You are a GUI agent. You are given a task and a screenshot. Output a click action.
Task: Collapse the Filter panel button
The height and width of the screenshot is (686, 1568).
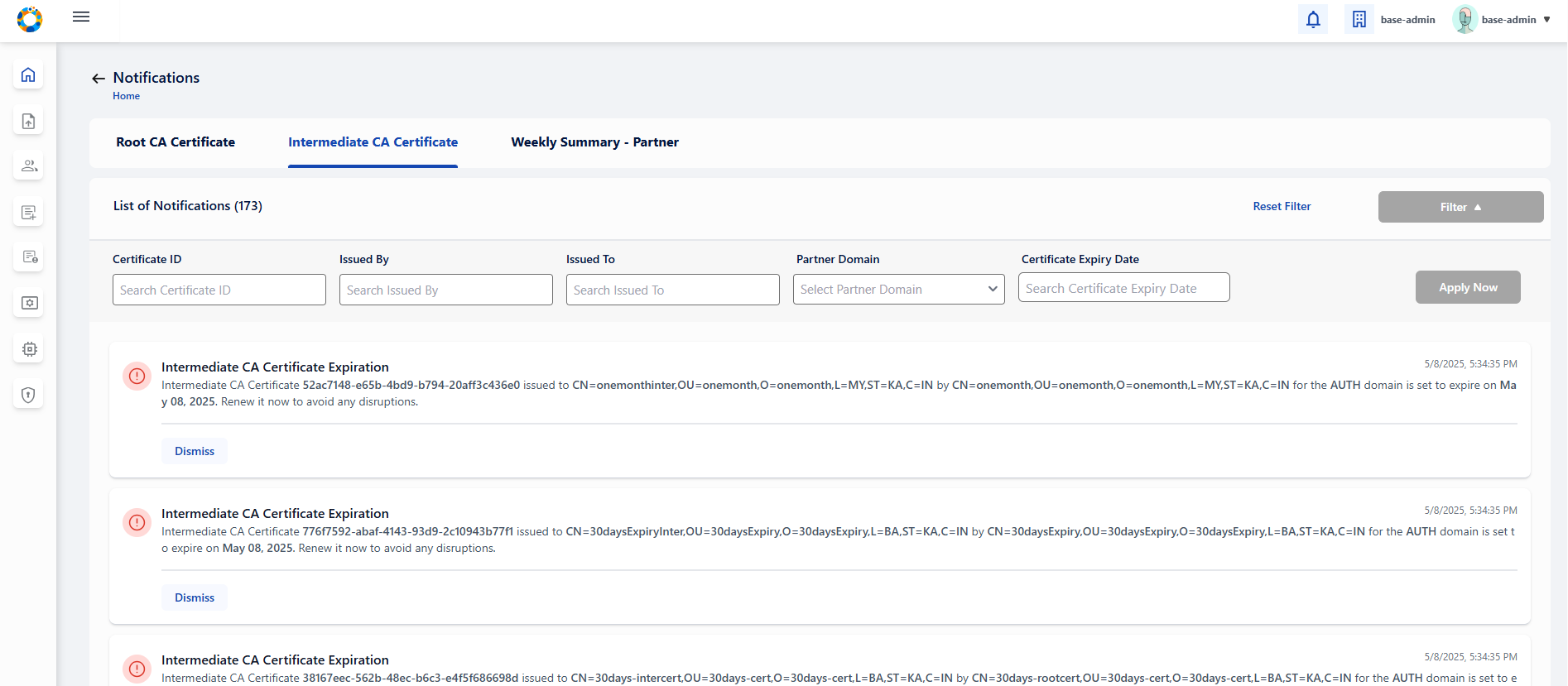point(1460,207)
